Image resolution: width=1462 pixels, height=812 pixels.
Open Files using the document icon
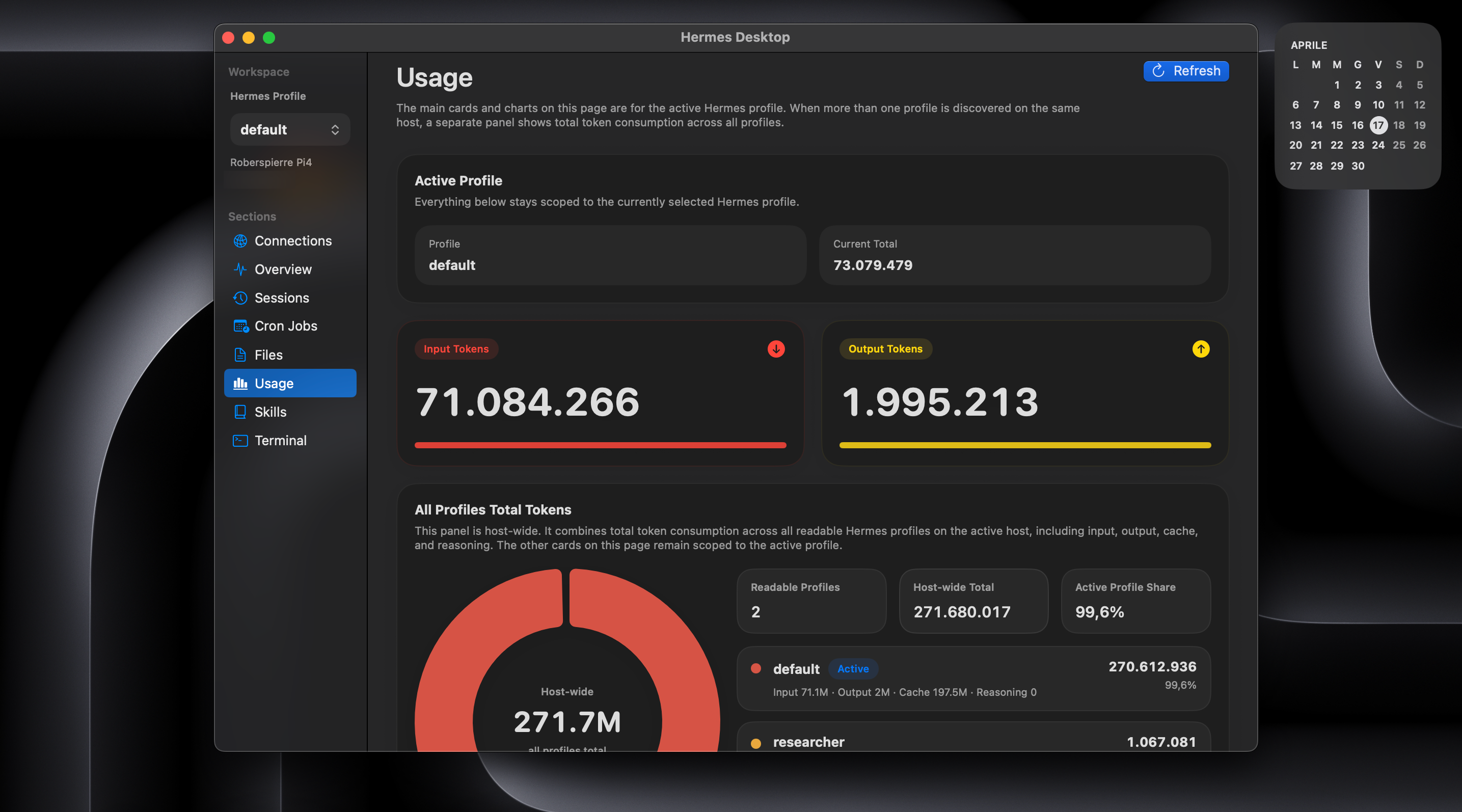240,355
